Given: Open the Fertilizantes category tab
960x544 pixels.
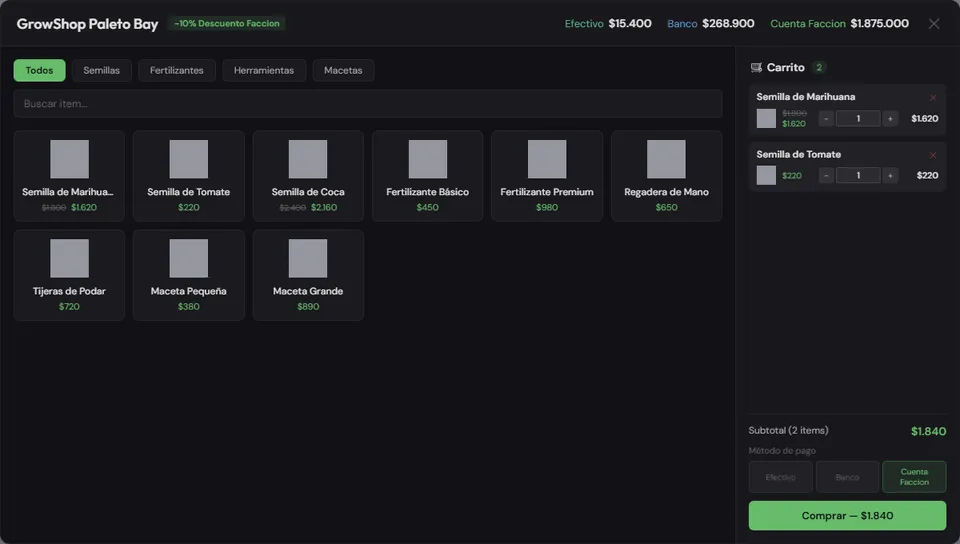Looking at the screenshot, I should pyautogui.click(x=176, y=70).
